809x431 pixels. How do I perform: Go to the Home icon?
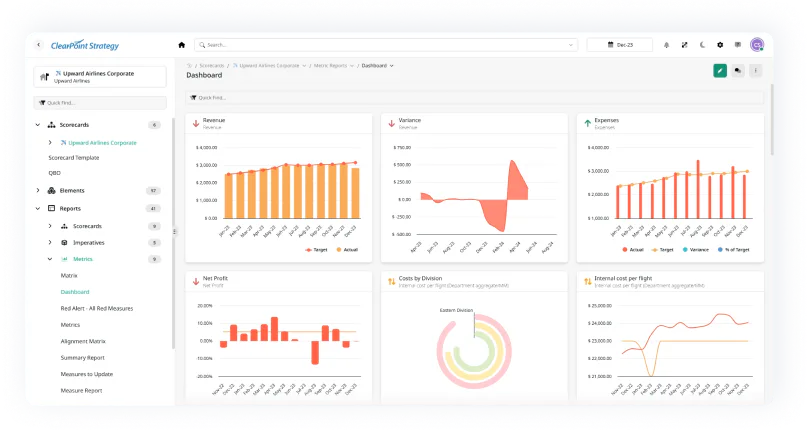click(182, 45)
